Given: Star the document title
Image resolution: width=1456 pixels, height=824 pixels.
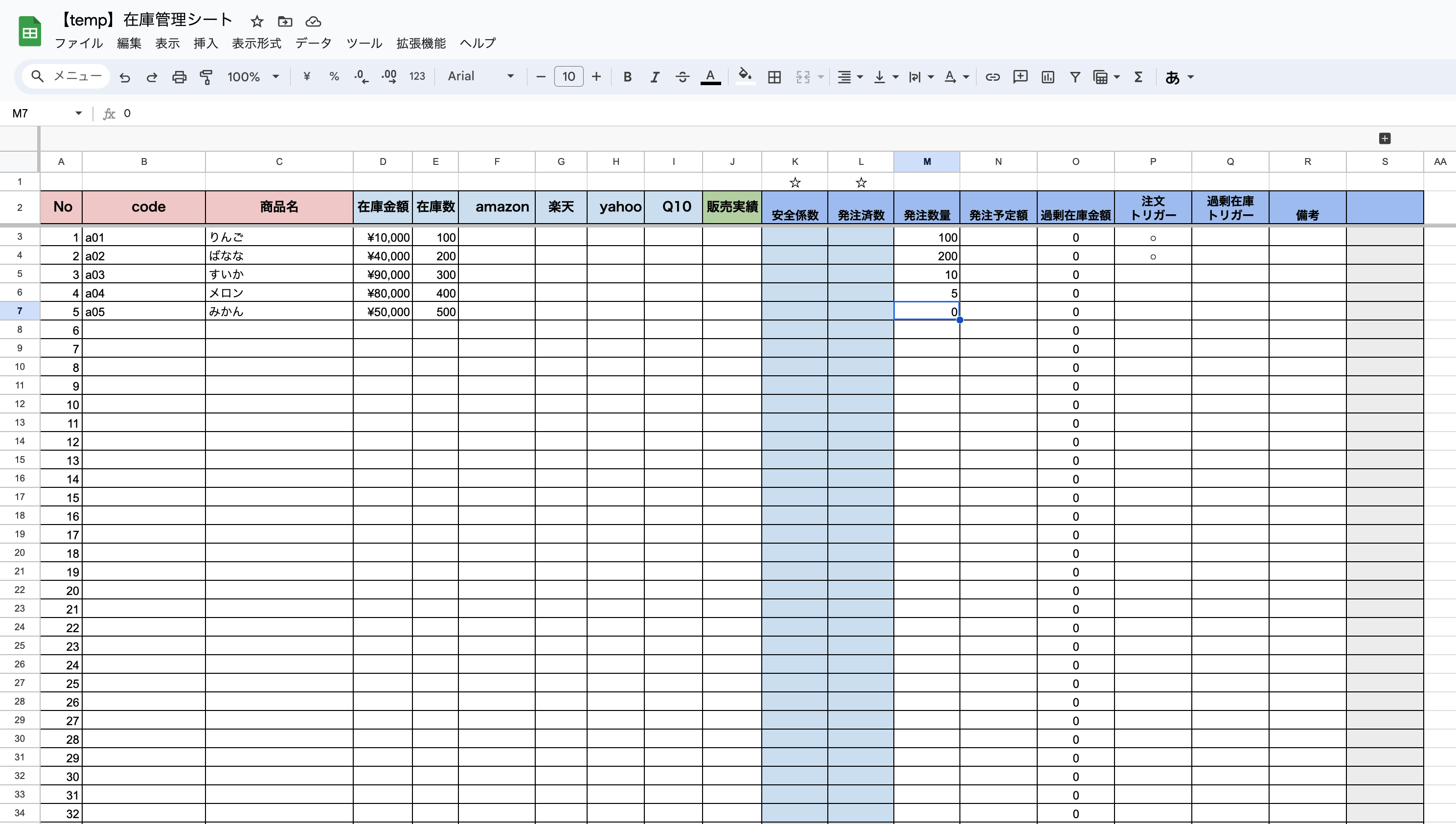Looking at the screenshot, I should 257,22.
